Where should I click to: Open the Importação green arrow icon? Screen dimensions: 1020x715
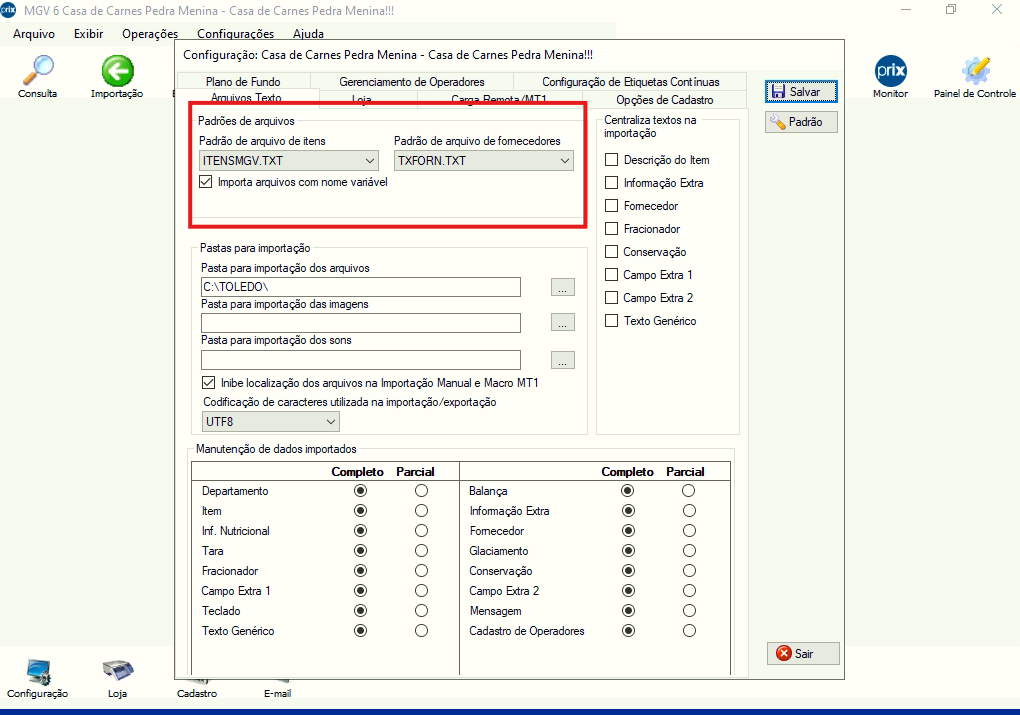117,72
